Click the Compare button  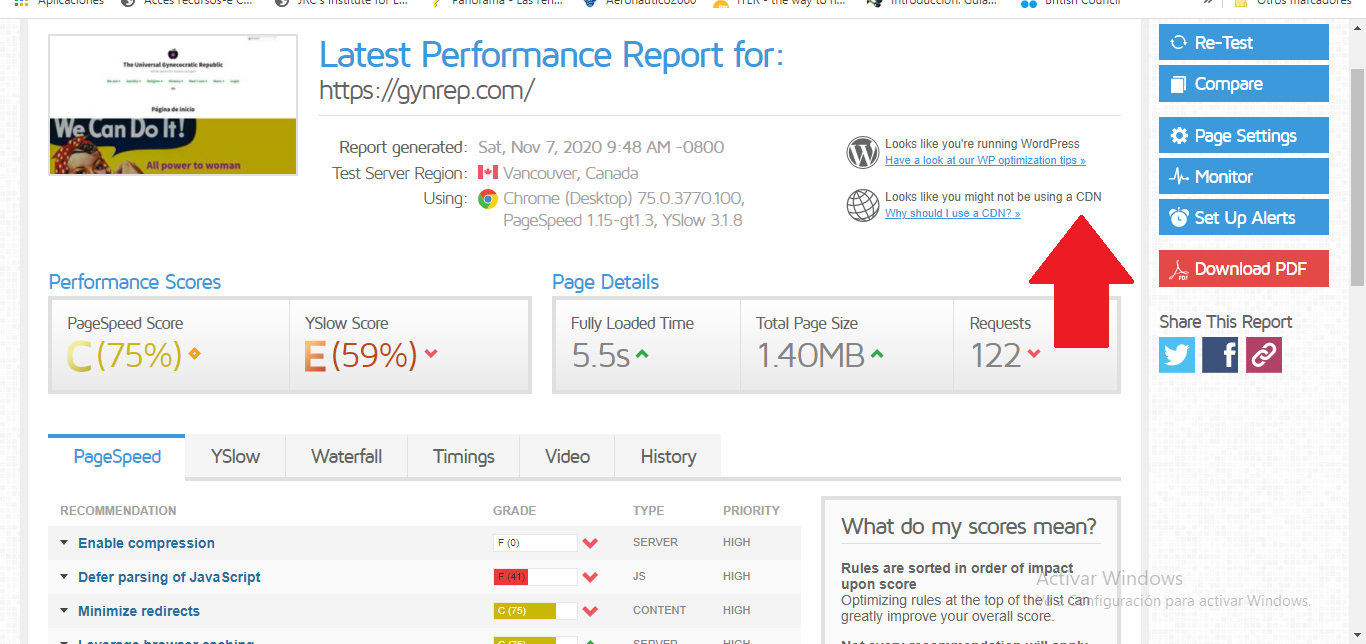pyautogui.click(x=1244, y=84)
